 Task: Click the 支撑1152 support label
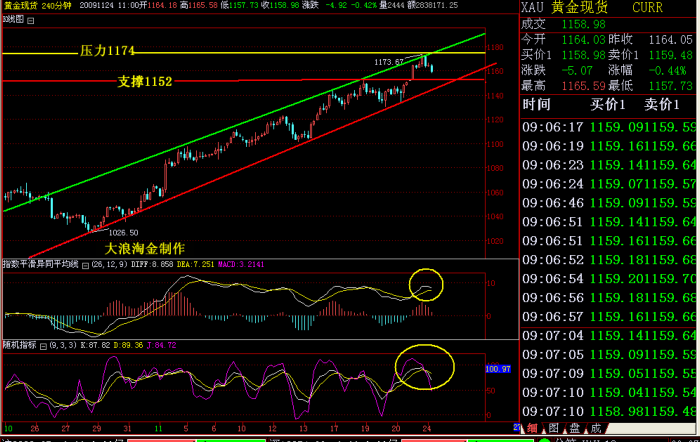145,82
